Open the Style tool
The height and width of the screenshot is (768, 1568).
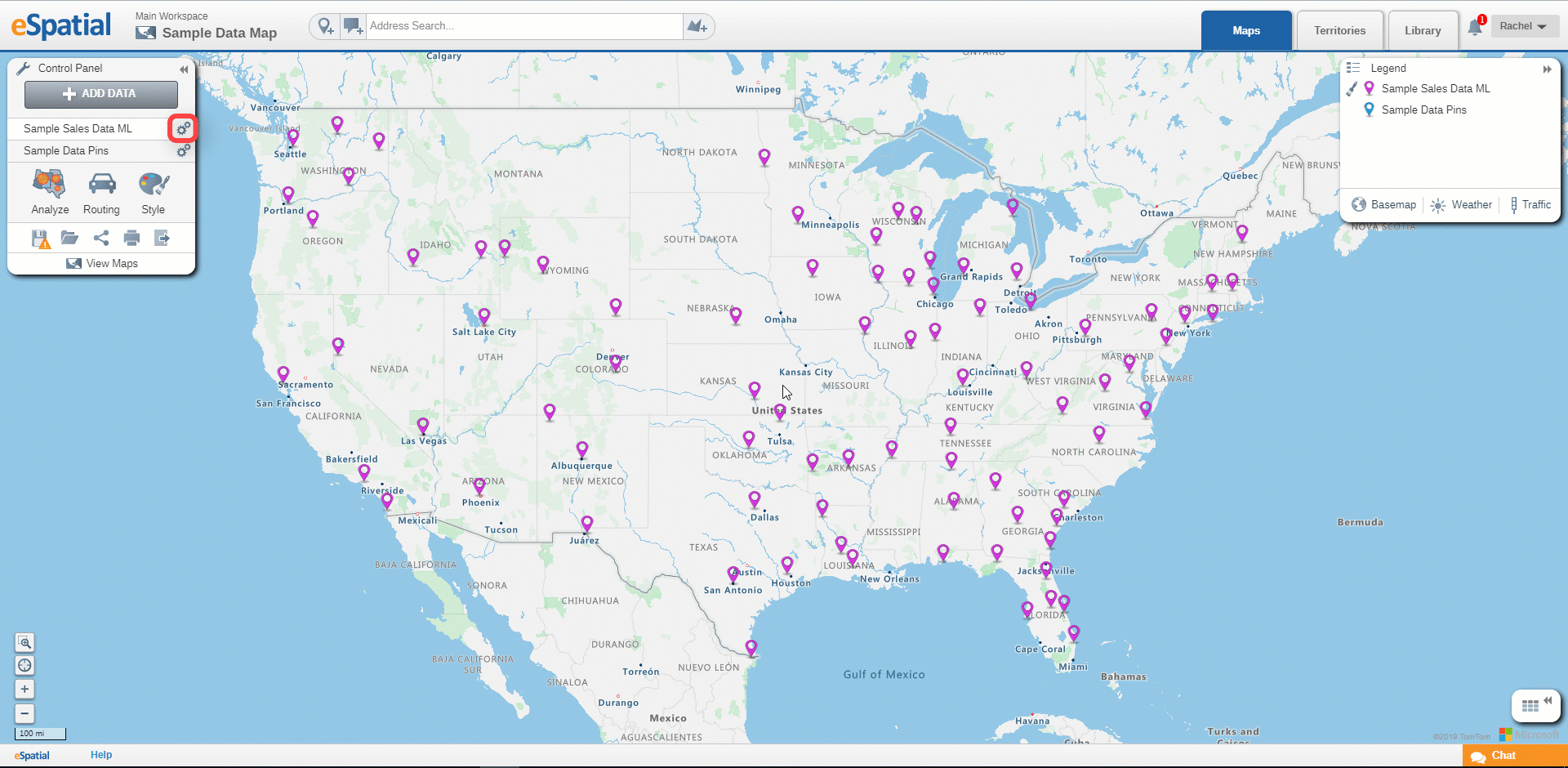[154, 192]
